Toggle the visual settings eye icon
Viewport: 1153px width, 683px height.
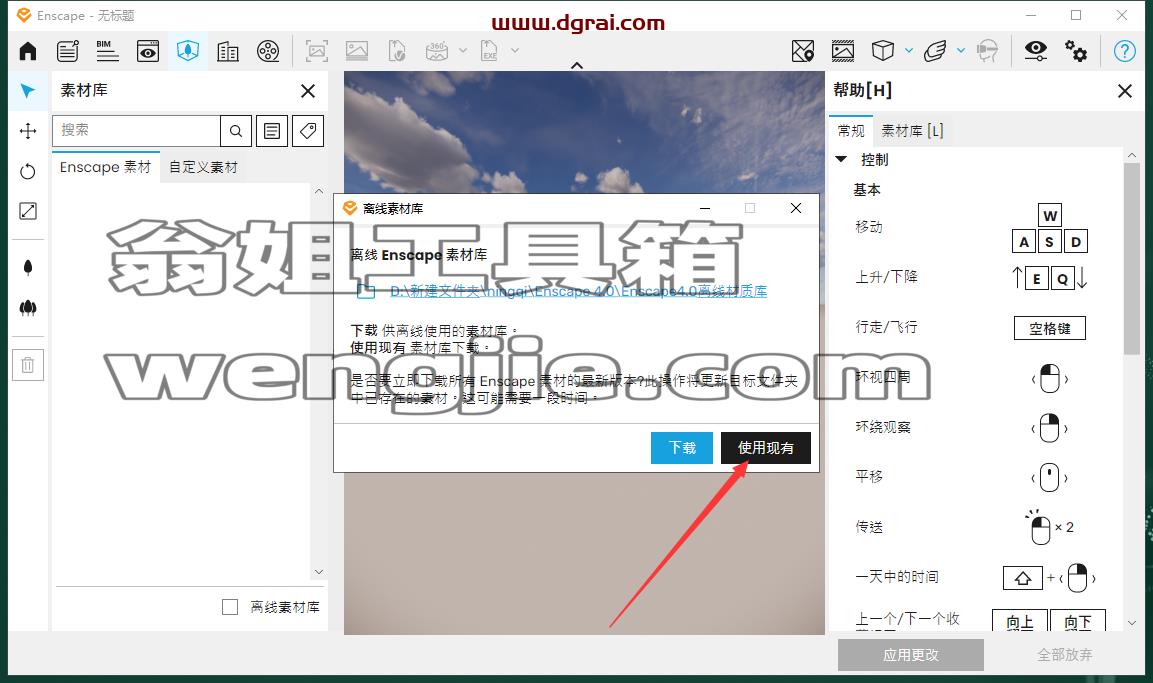point(1036,51)
